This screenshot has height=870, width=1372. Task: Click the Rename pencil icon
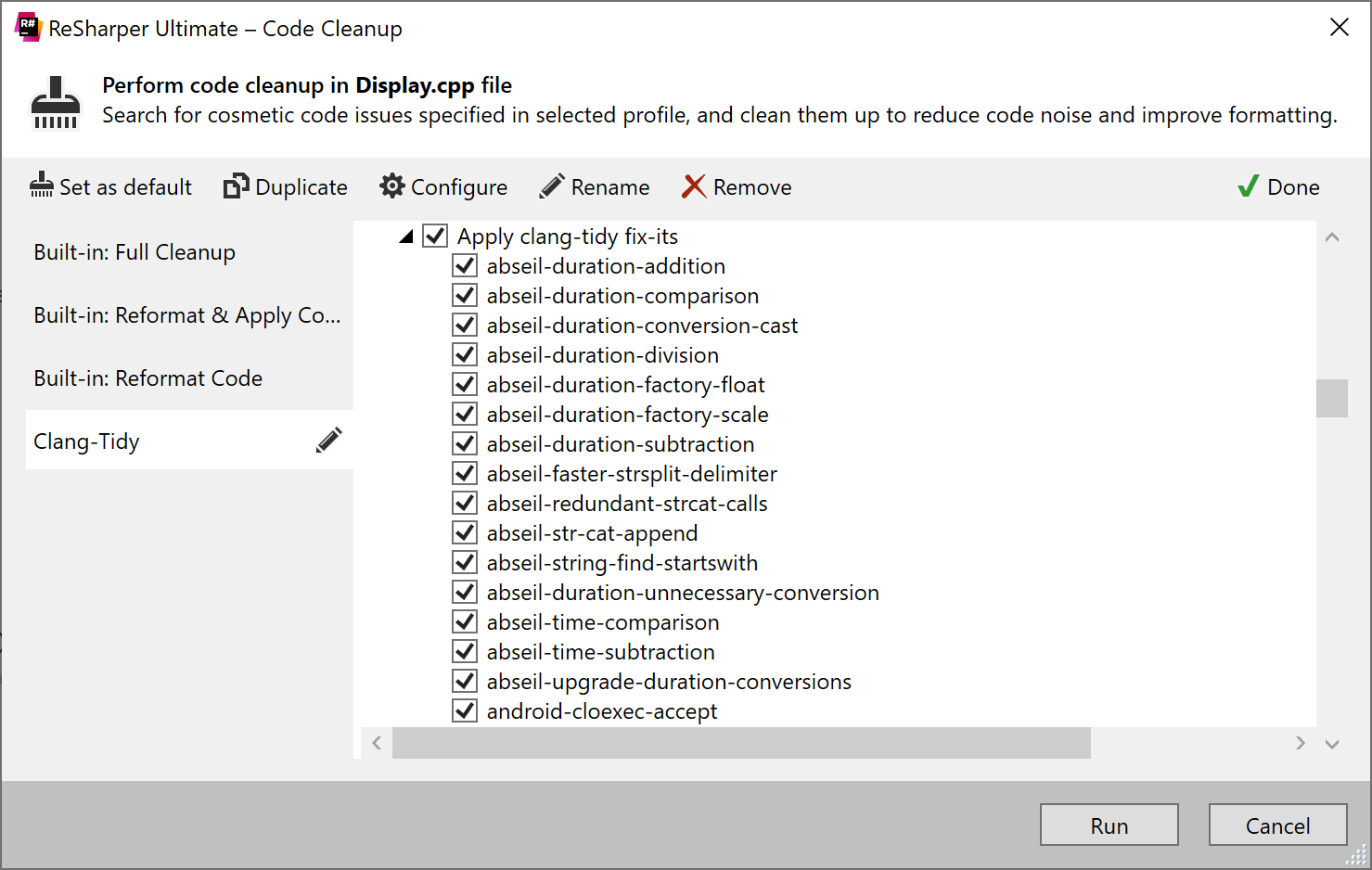[551, 186]
